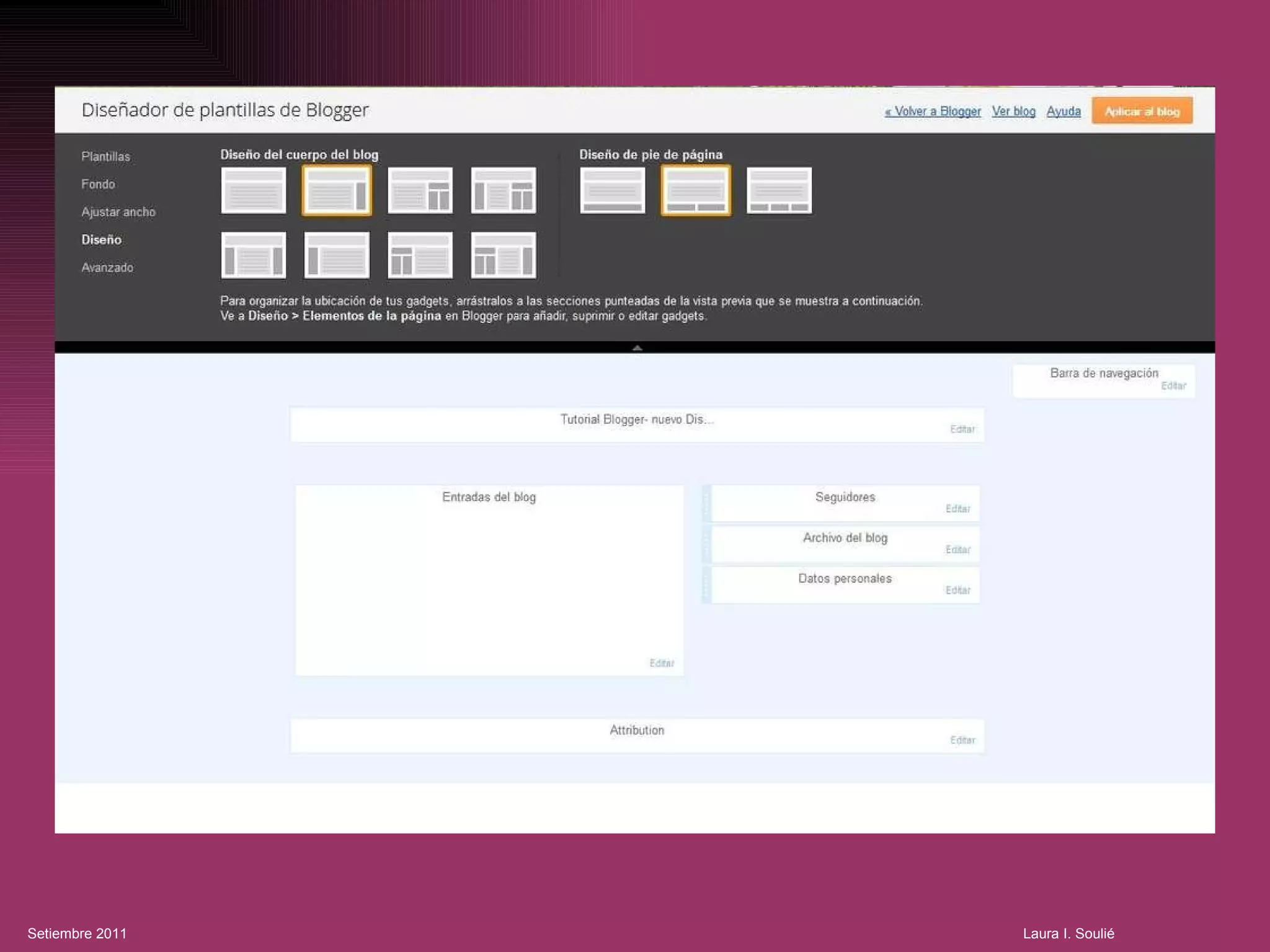The image size is (1270, 952).
Task: Select body layout with left sidebar and split right sidebar
Action: pos(503,190)
